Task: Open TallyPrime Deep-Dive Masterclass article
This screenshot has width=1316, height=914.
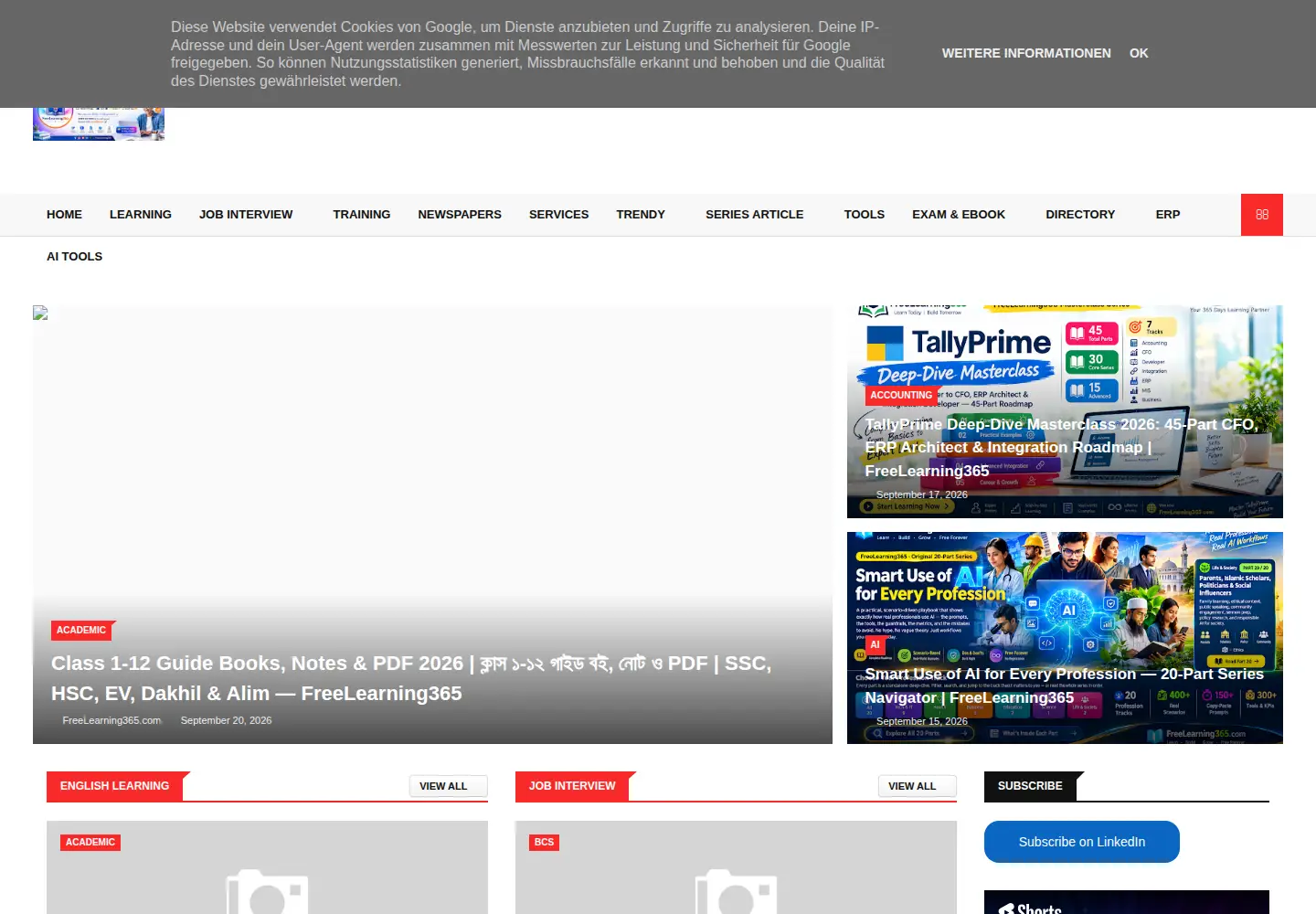Action: (1062, 448)
